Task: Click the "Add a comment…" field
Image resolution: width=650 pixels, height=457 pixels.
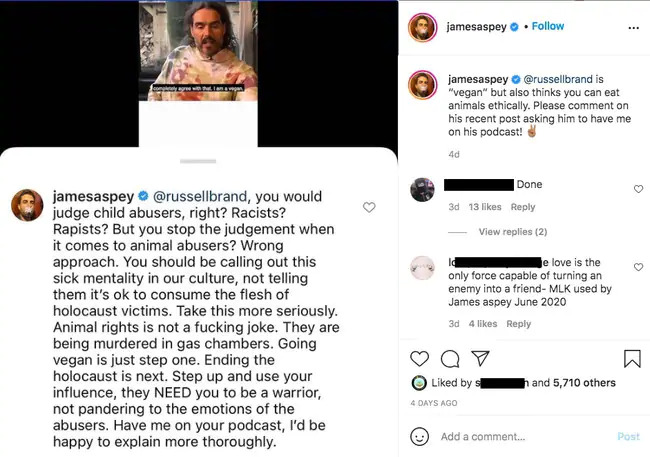Action: click(x=520, y=436)
